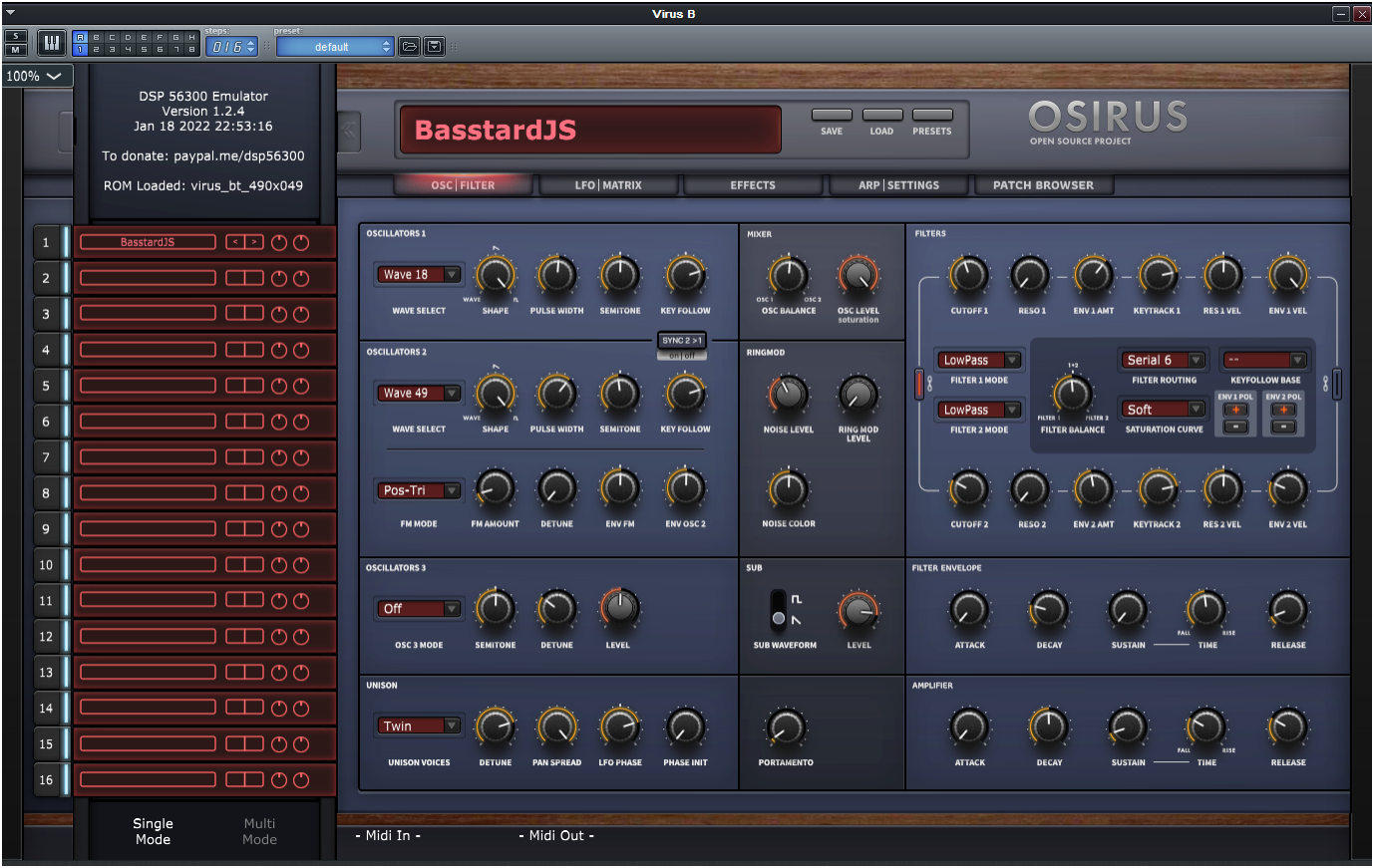Select part 2 number button
1374x868 pixels.
(46, 278)
